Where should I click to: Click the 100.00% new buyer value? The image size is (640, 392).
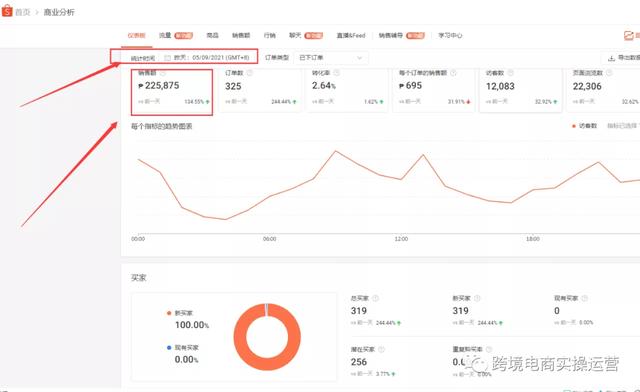click(192, 325)
